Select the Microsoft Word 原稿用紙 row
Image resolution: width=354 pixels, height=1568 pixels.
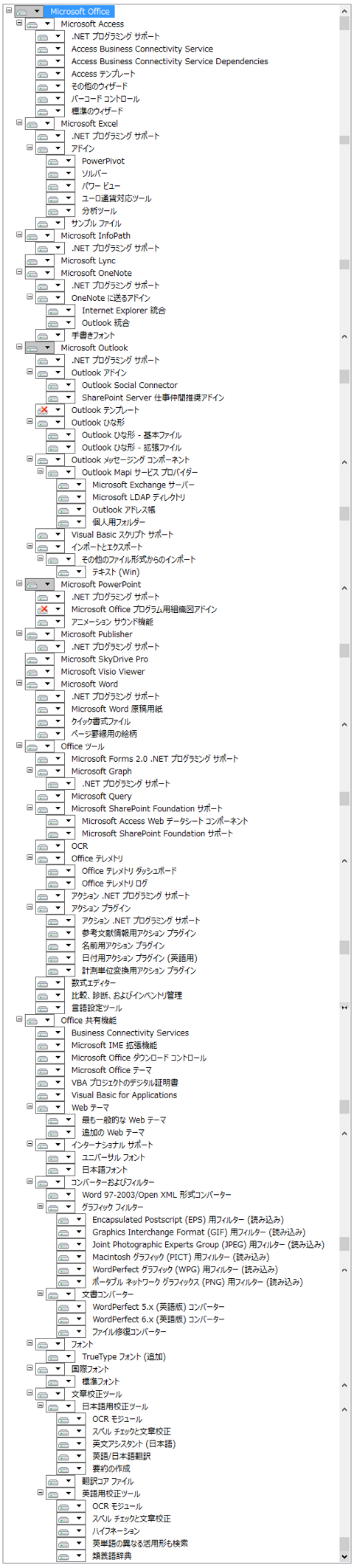[117, 710]
